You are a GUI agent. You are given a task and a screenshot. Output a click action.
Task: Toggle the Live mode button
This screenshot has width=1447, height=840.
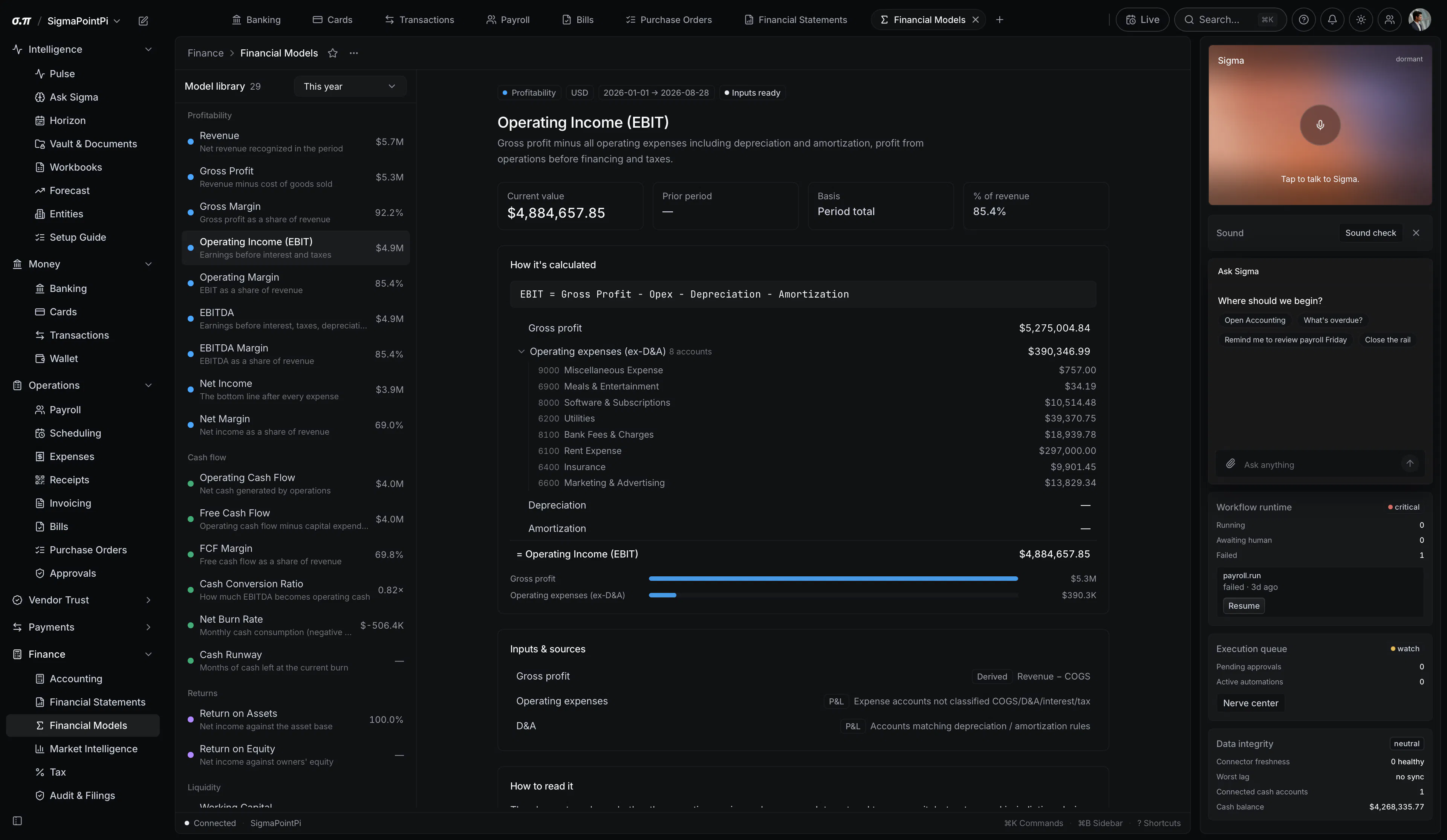click(x=1142, y=20)
